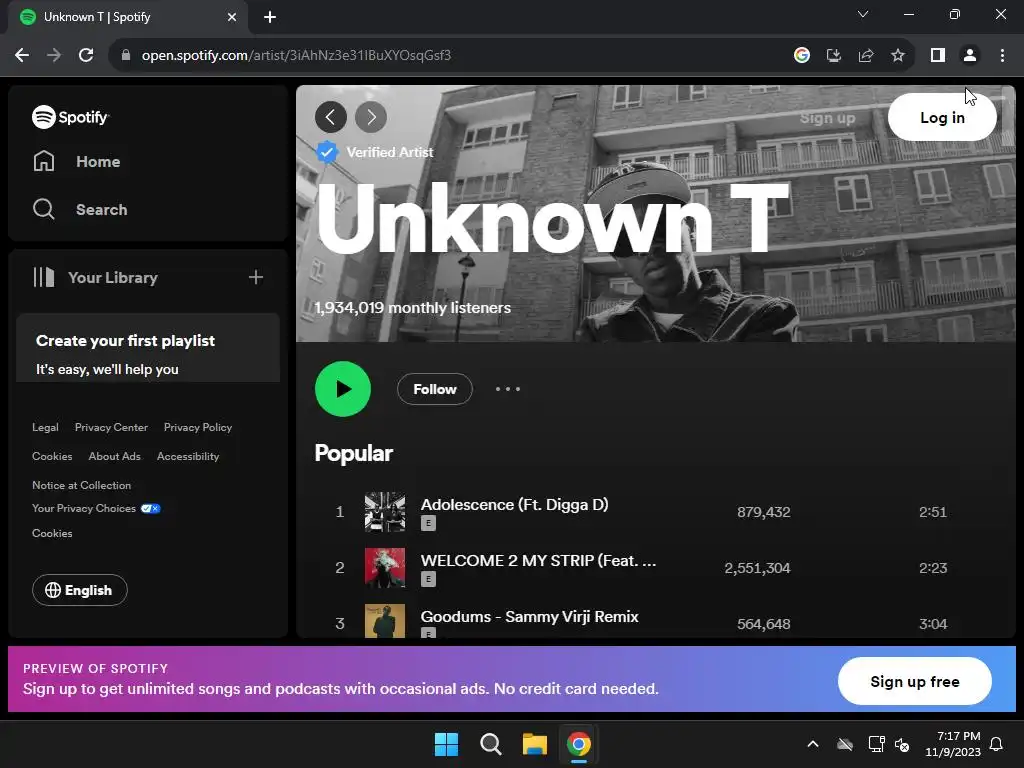Open Search in Spotify sidebar
This screenshot has height=768, width=1024.
pos(80,210)
